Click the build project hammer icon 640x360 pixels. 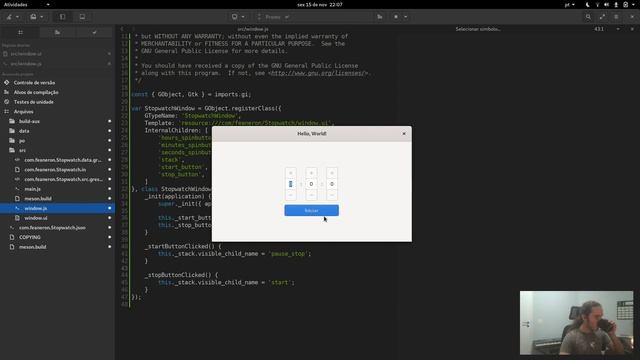380,17
